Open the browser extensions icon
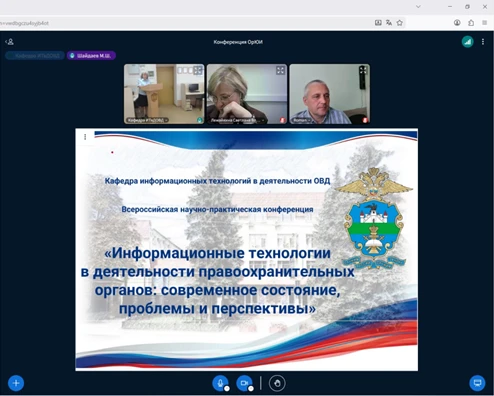This screenshot has height=396, width=494. (x=471, y=23)
